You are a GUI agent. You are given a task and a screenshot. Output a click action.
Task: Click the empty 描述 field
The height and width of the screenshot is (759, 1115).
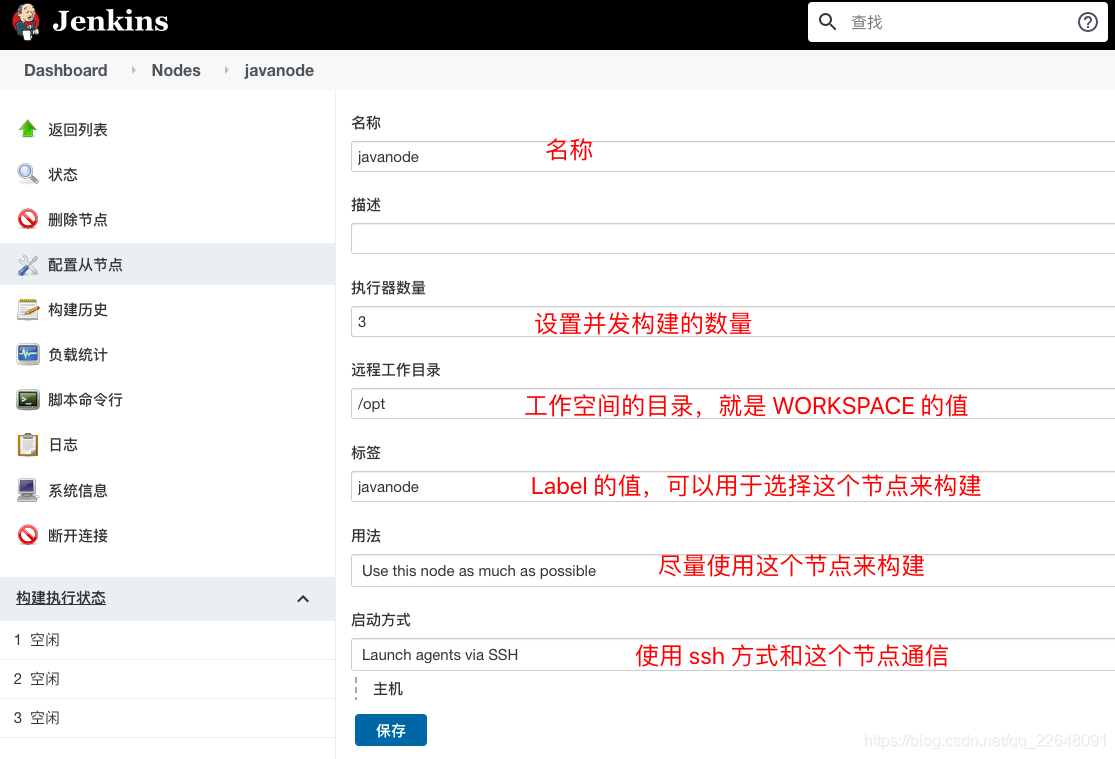click(x=732, y=238)
